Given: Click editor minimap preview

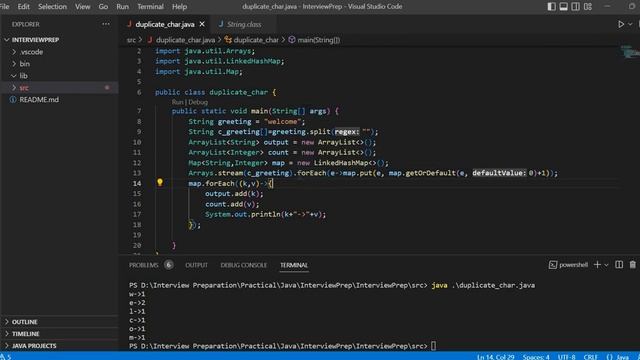Looking at the screenshot, I should tap(629, 52).
